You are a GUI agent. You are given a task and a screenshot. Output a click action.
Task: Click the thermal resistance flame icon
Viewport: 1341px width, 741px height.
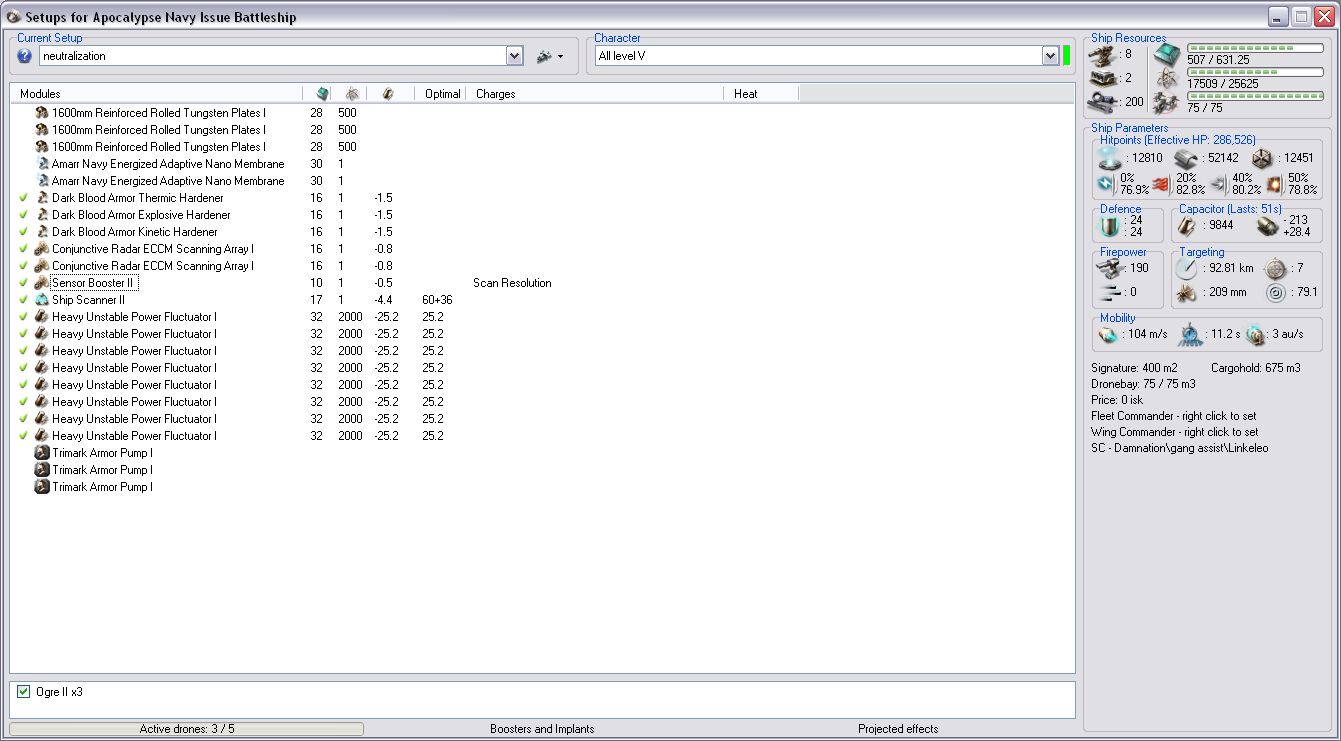(1161, 184)
